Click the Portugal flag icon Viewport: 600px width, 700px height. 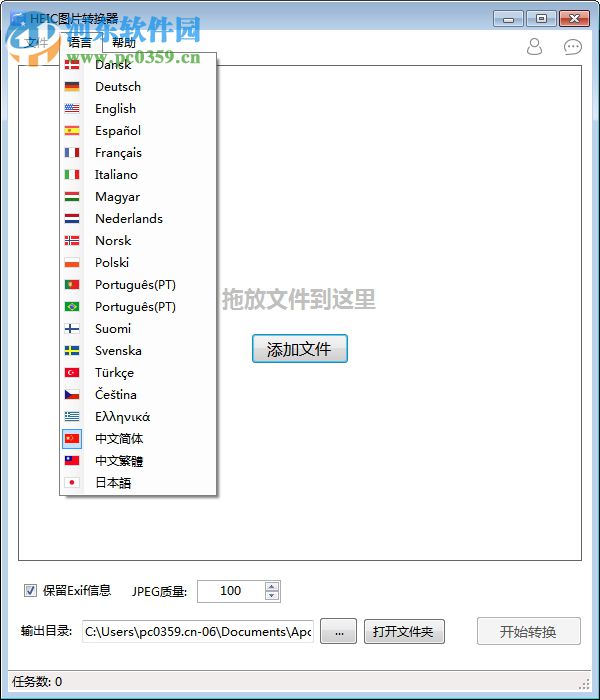(x=72, y=284)
